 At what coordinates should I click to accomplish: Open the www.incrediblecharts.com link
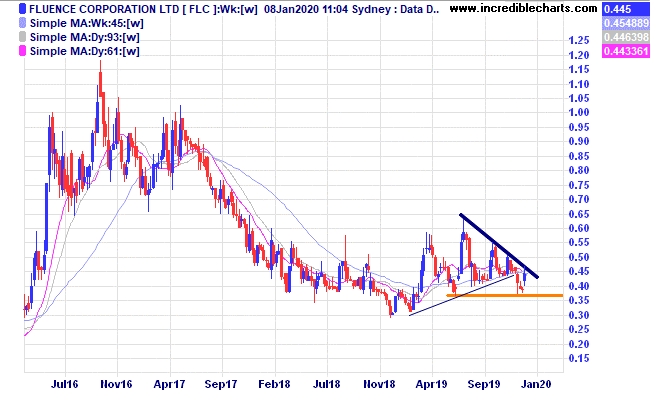point(524,8)
